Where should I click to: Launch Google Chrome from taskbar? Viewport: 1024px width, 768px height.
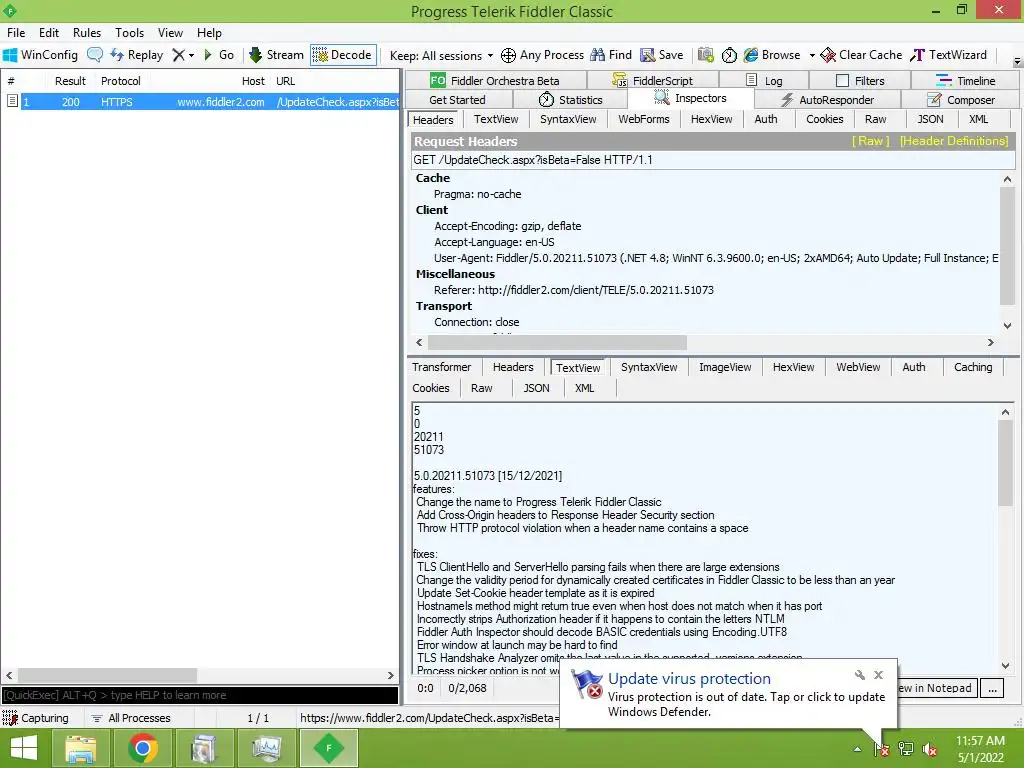tap(142, 748)
